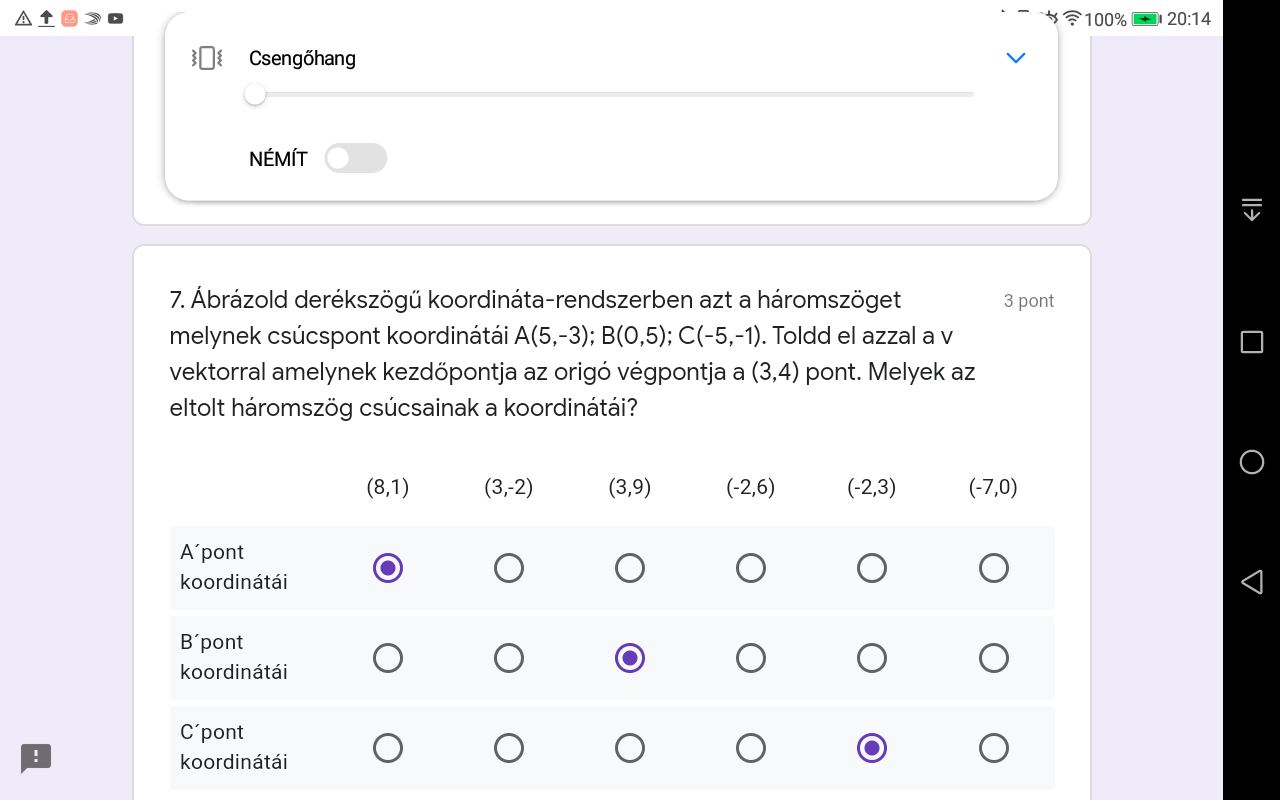This screenshot has width=1280, height=800.
Task: Open recent apps with square icon
Action: pyautogui.click(x=1251, y=342)
